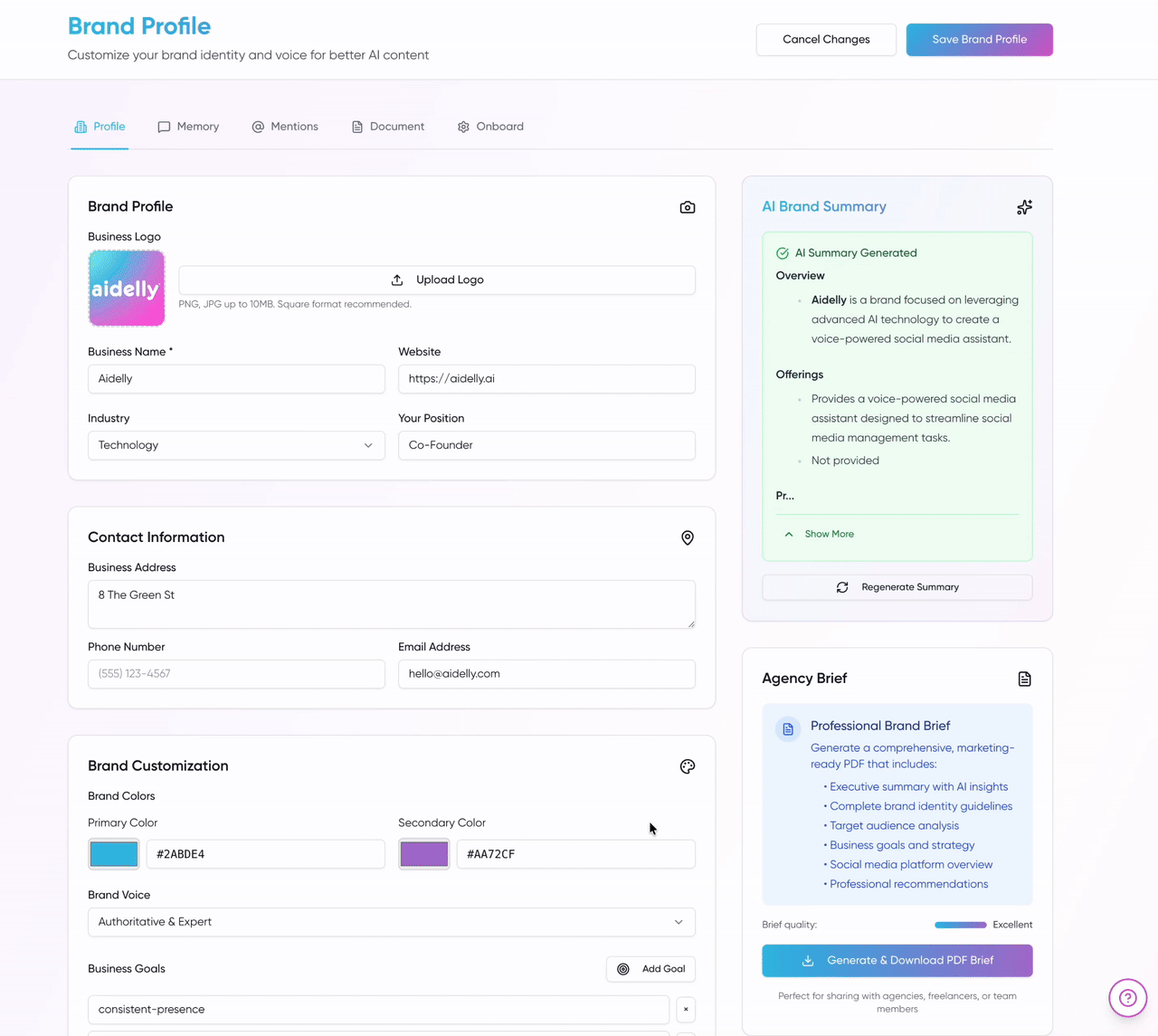Click the camera icon in Brand Profile
Image resolution: width=1158 pixels, height=1036 pixels.
[x=688, y=207]
